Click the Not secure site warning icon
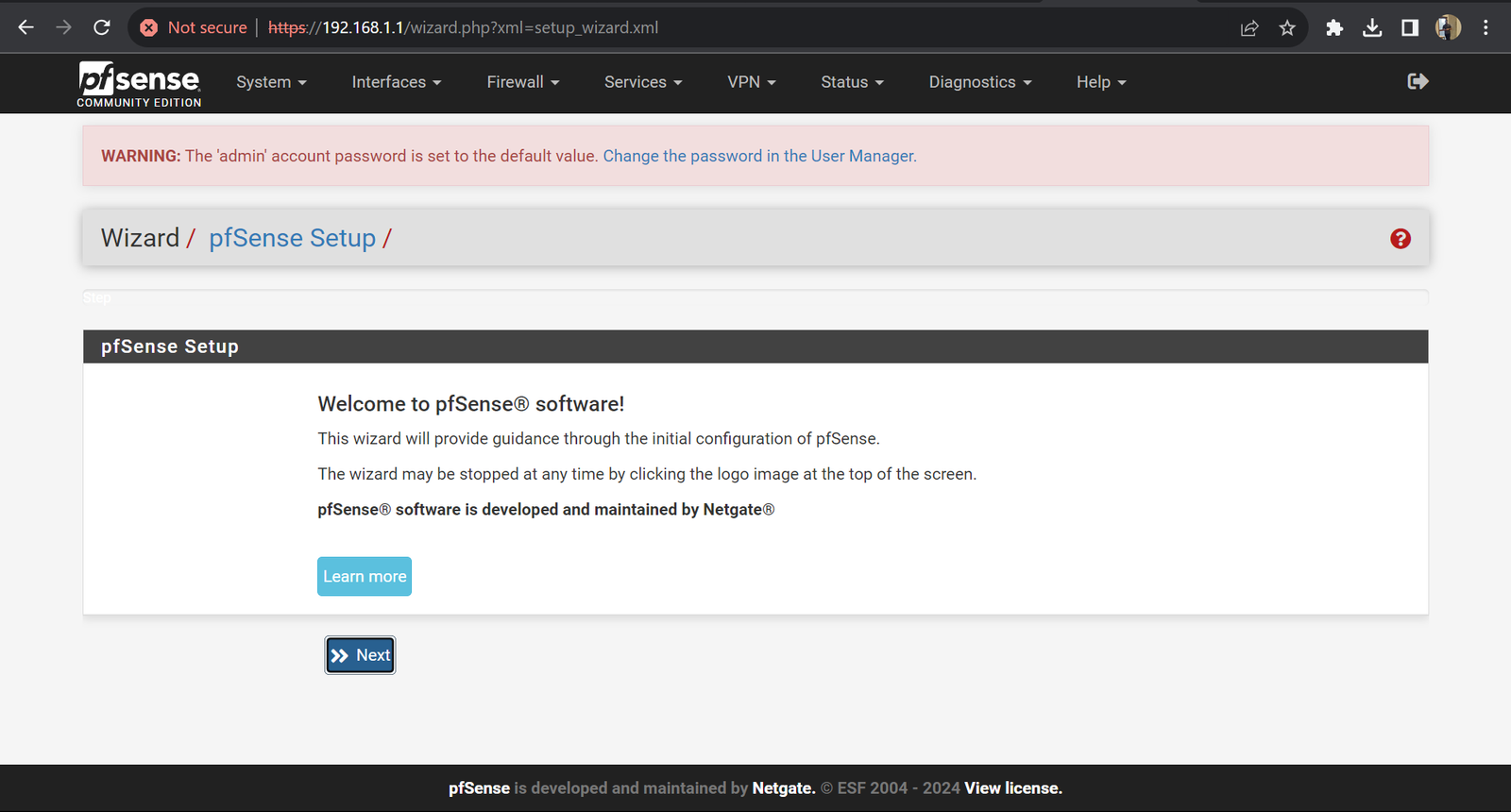Image resolution: width=1511 pixels, height=812 pixels. (x=149, y=28)
